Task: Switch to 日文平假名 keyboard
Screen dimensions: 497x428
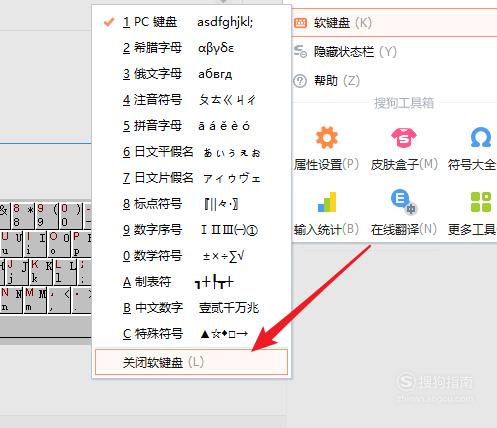Action: tap(191, 152)
